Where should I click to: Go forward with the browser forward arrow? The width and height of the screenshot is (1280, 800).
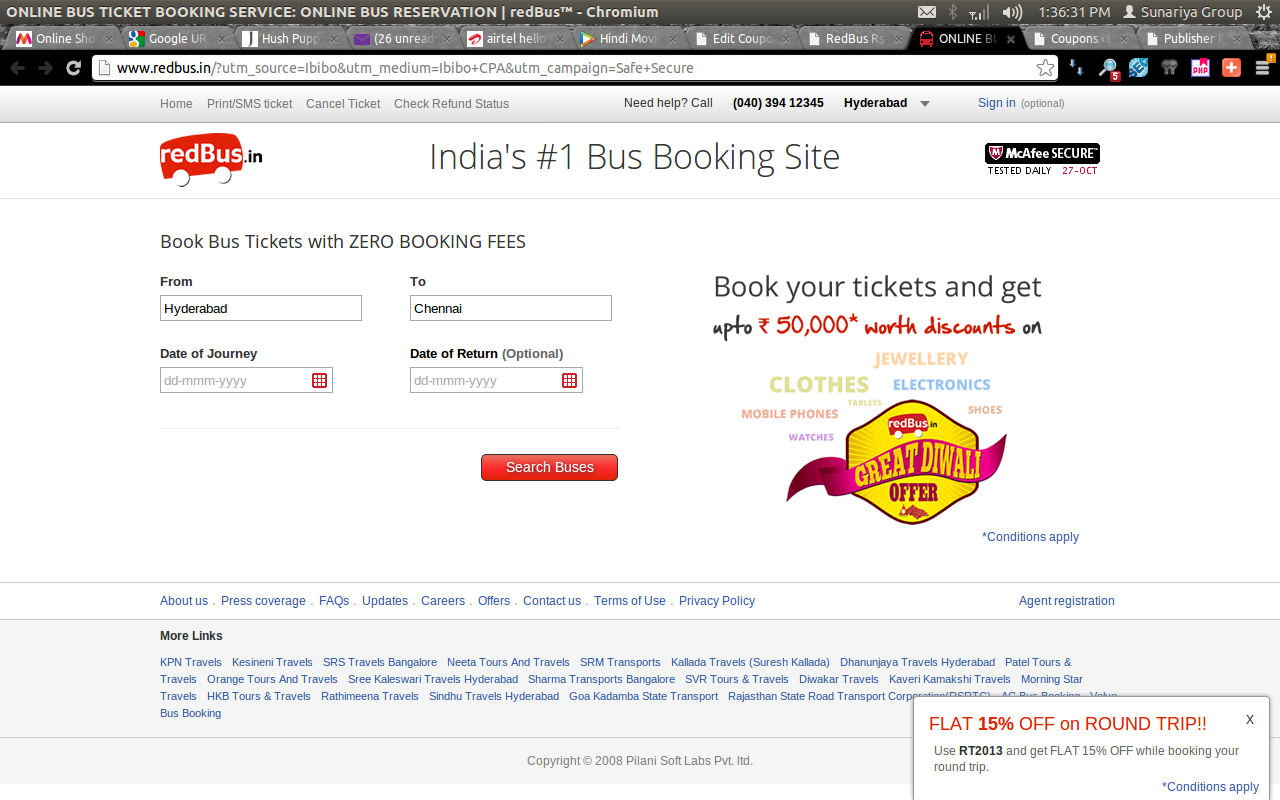pos(45,68)
